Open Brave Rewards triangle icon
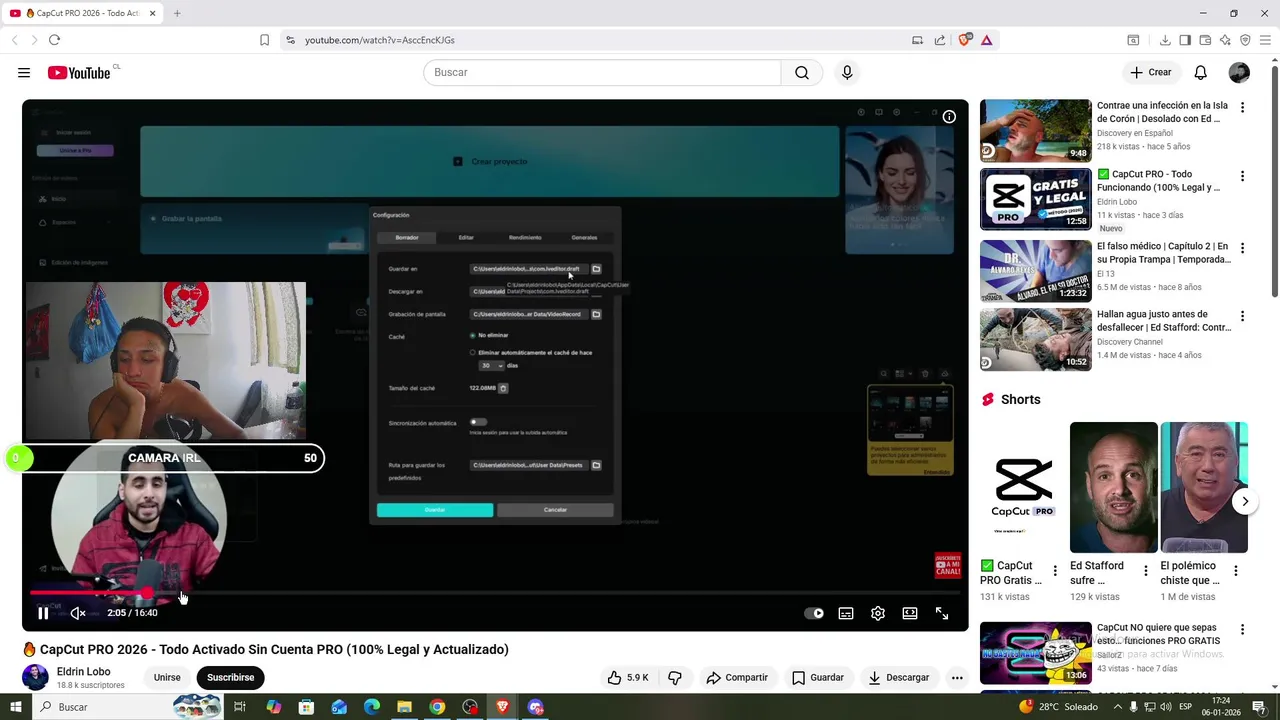Image resolution: width=1280 pixels, height=720 pixels. tap(986, 40)
